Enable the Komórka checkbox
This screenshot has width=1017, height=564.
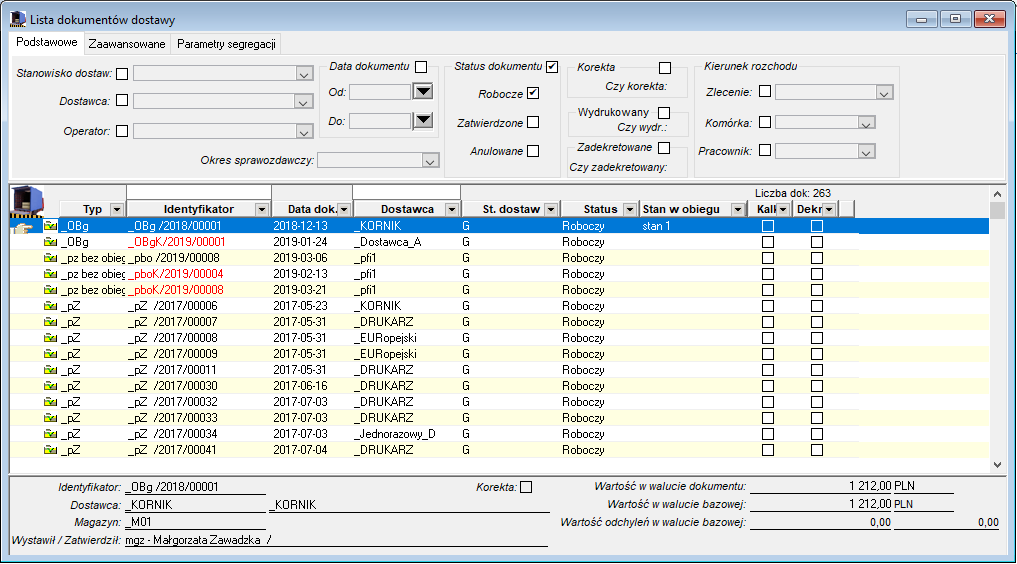[765, 122]
